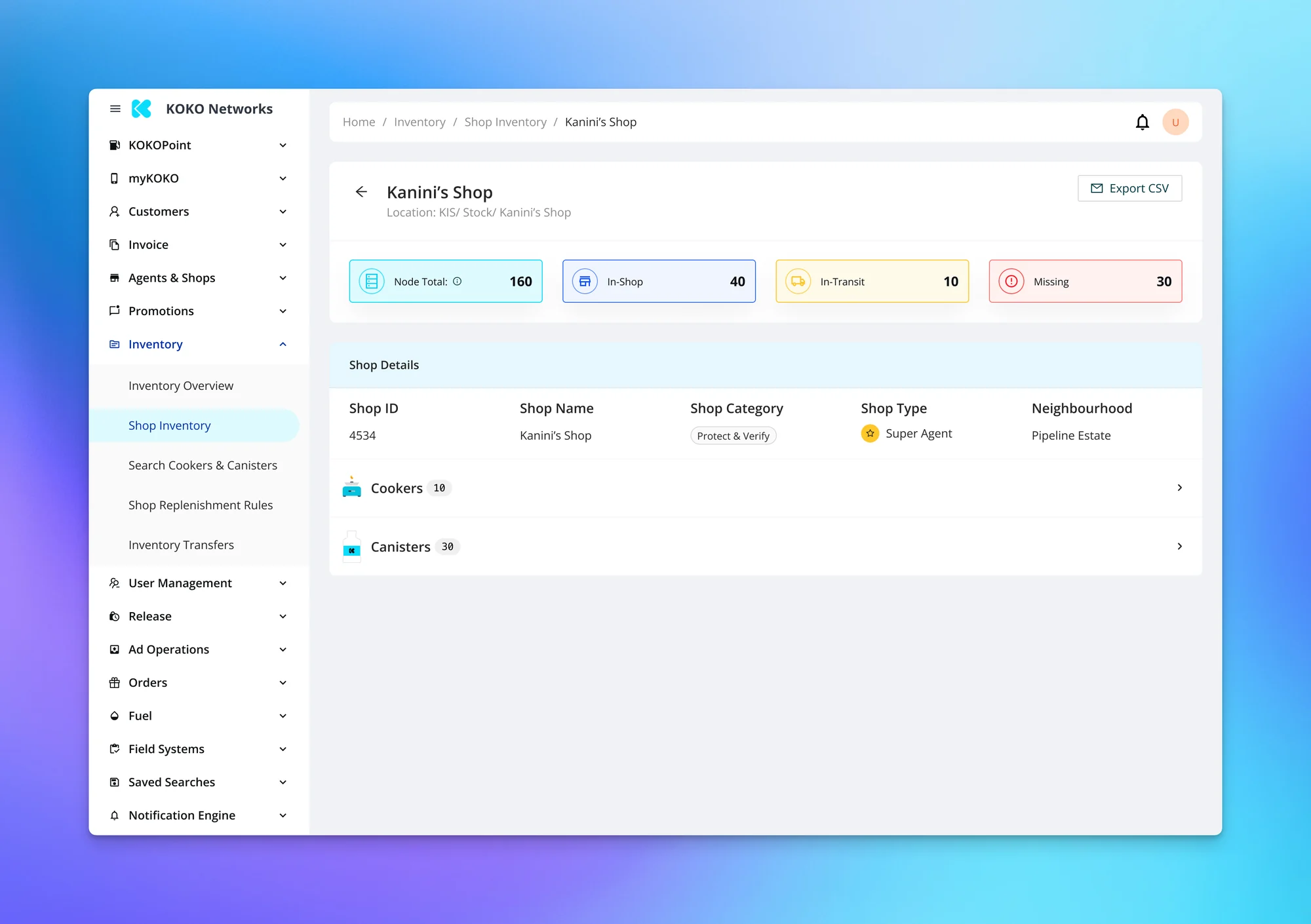Click the In-Shop store icon
1311x924 pixels.
tap(585, 281)
